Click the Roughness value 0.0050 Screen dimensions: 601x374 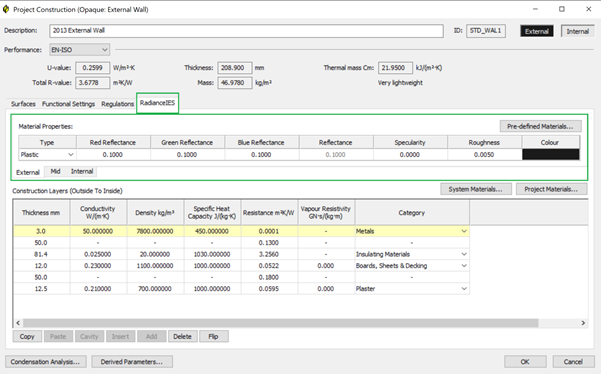point(484,154)
